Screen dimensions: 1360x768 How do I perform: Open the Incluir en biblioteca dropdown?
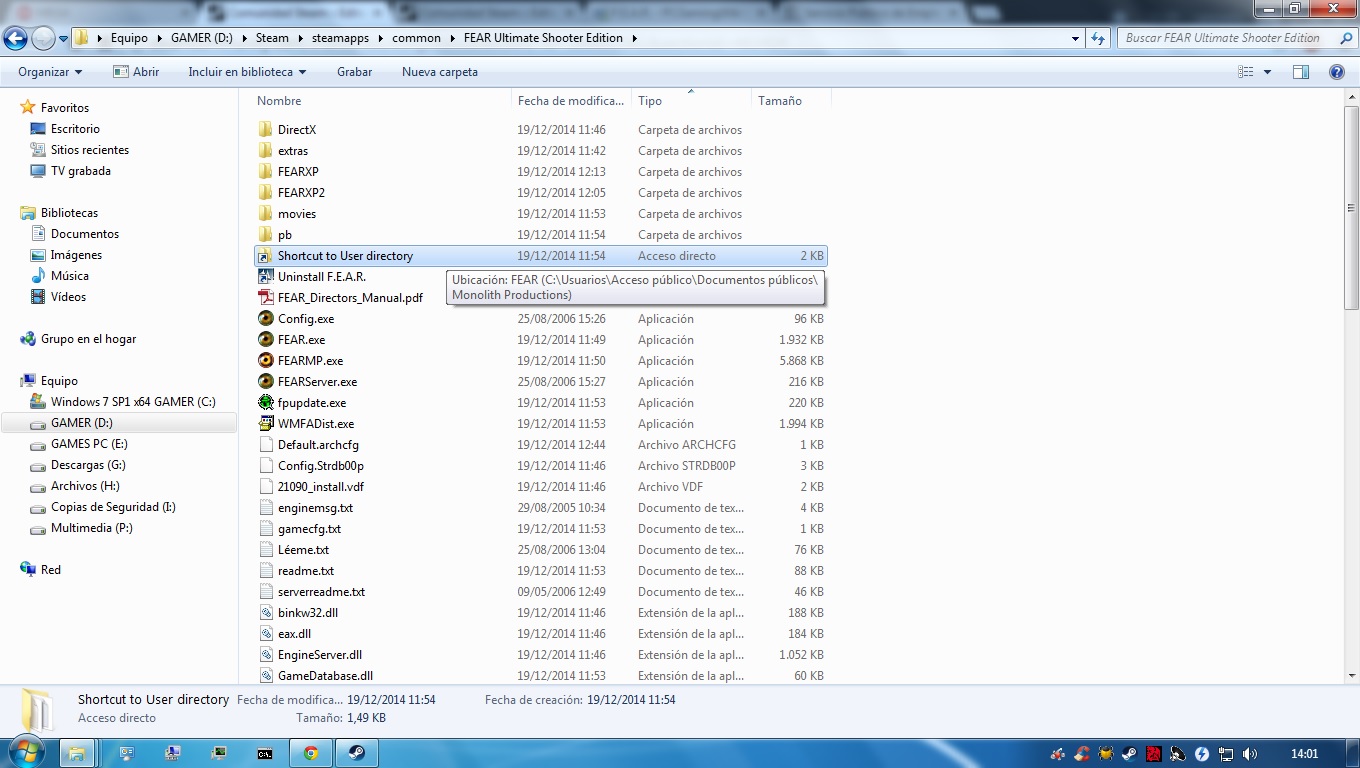click(x=247, y=72)
